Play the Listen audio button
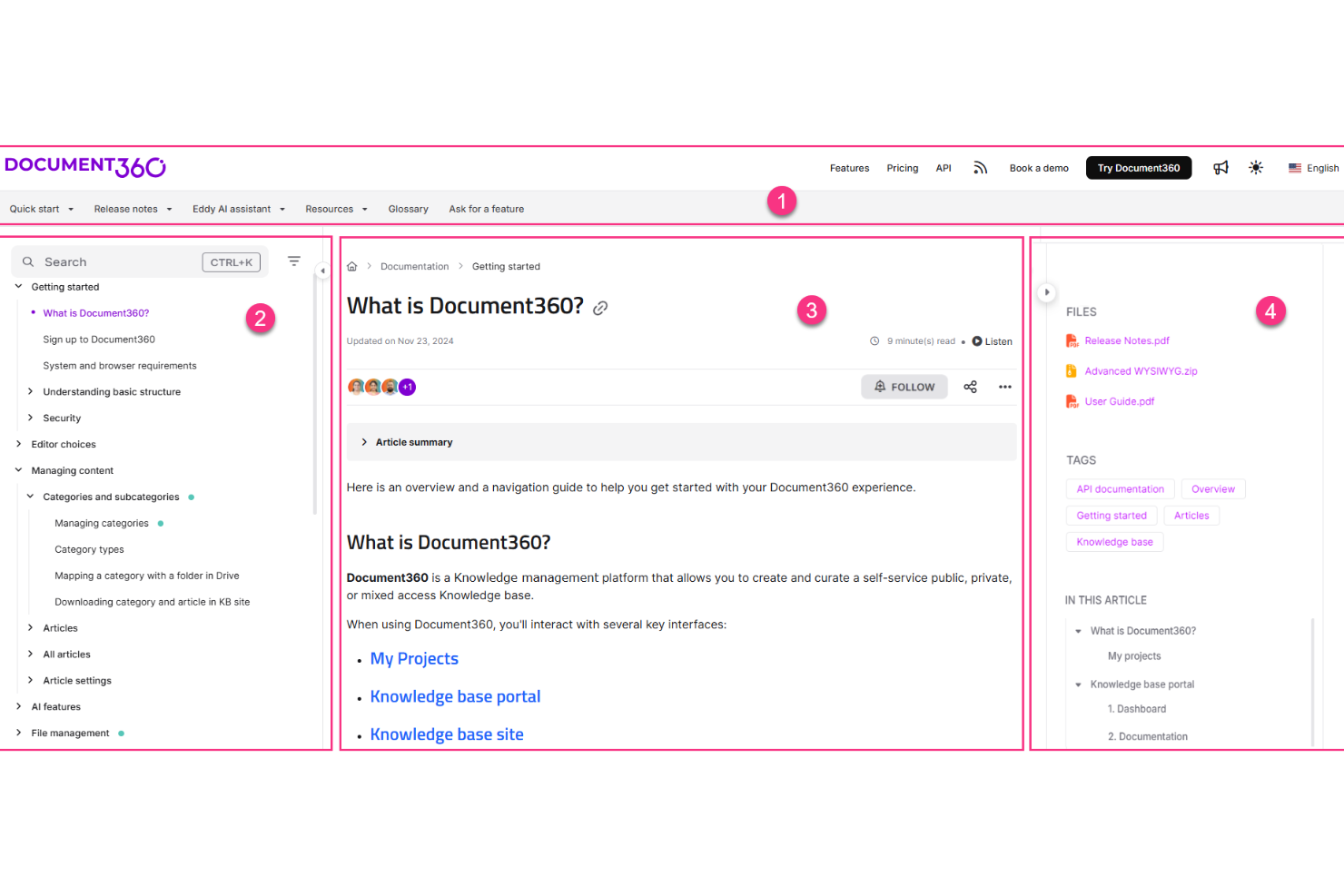Screen dimensions: 1344x896 (x=992, y=341)
